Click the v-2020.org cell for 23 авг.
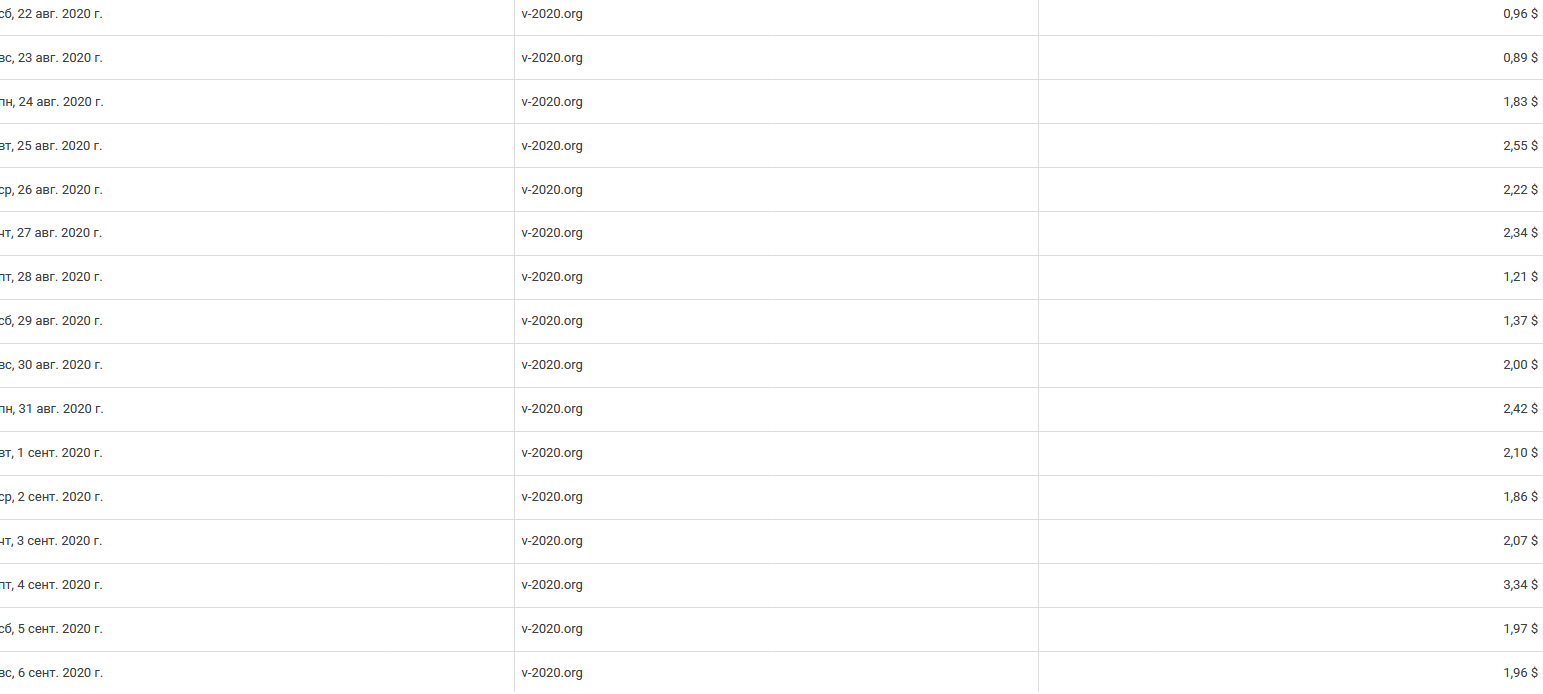Image resolution: width=1543 pixels, height=694 pixels. [x=552, y=58]
